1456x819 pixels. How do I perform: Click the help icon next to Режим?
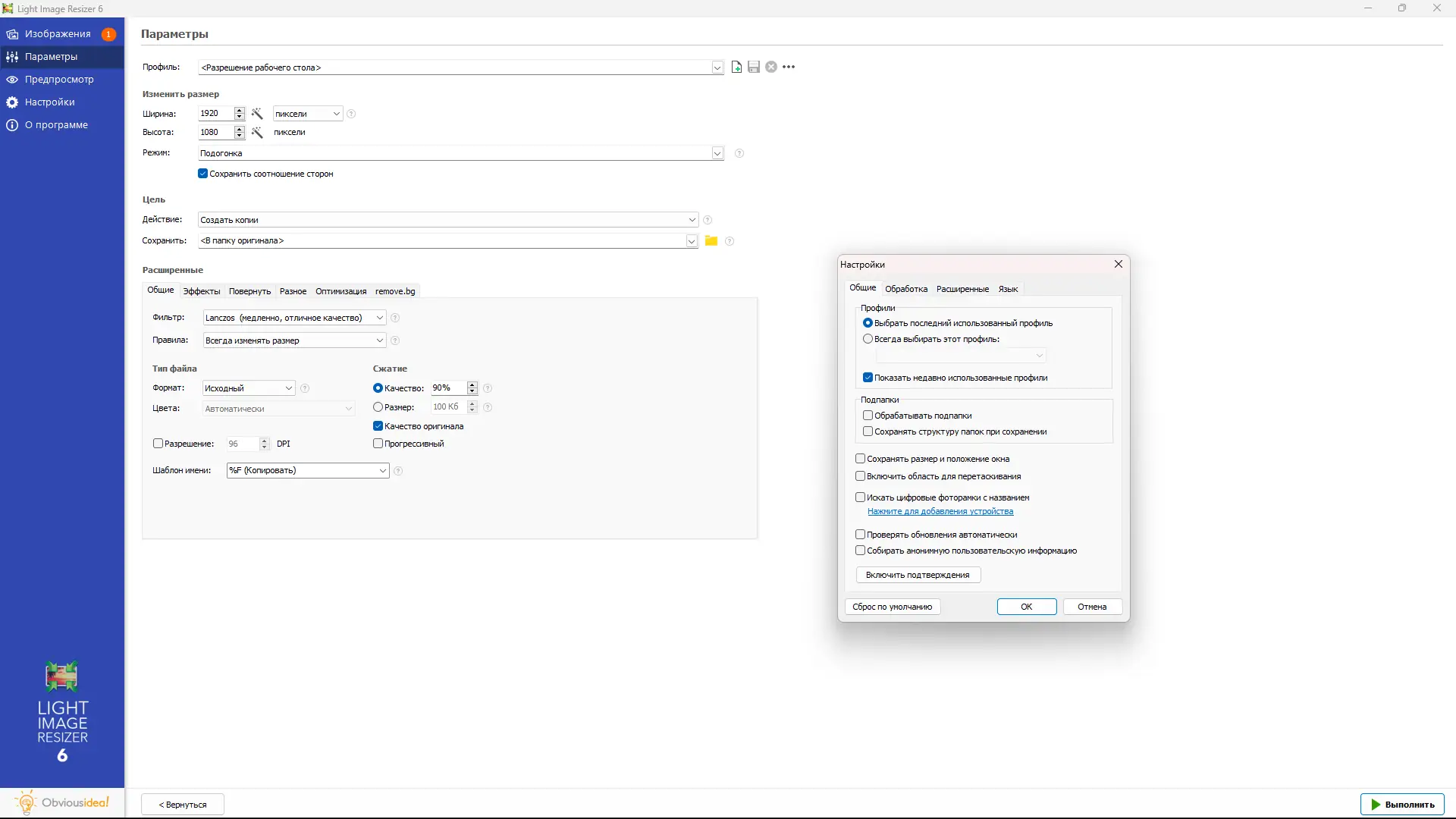739,153
